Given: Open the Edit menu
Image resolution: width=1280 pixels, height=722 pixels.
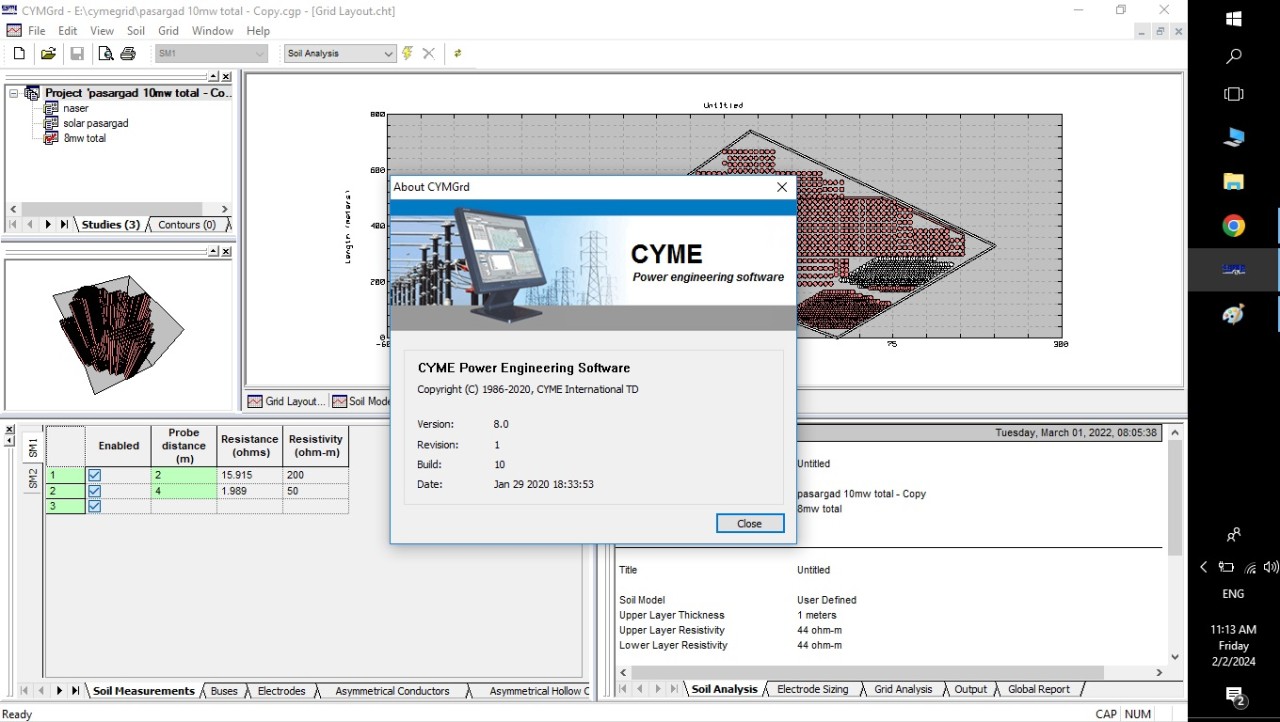Looking at the screenshot, I should coord(68,31).
